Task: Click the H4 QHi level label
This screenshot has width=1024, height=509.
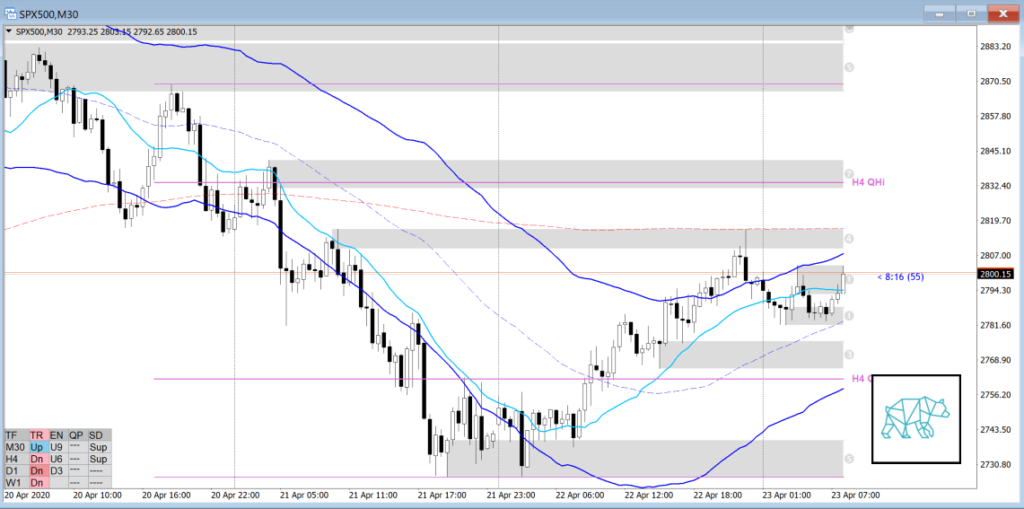Action: pos(868,182)
